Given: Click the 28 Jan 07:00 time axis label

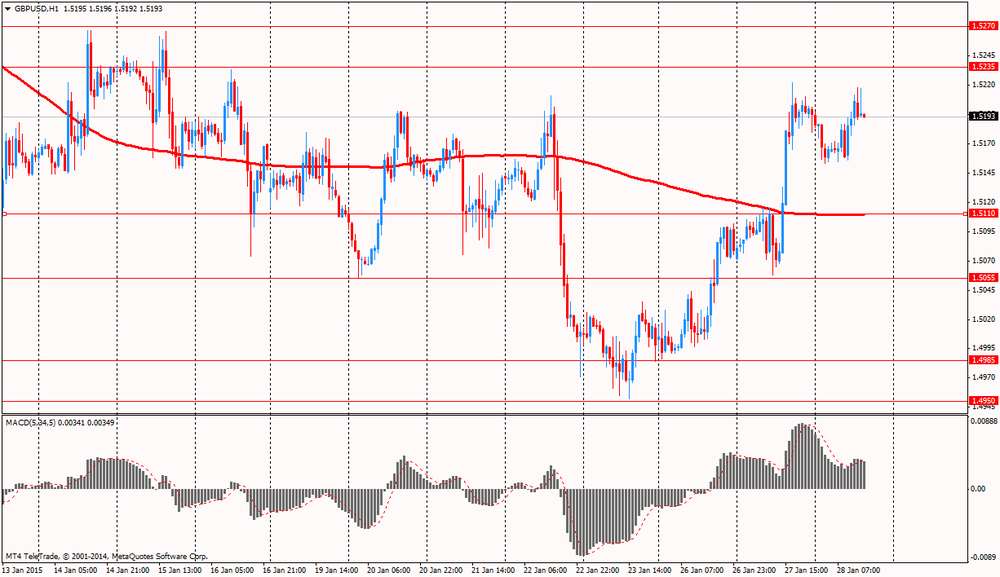Looking at the screenshot, I should click(859, 570).
